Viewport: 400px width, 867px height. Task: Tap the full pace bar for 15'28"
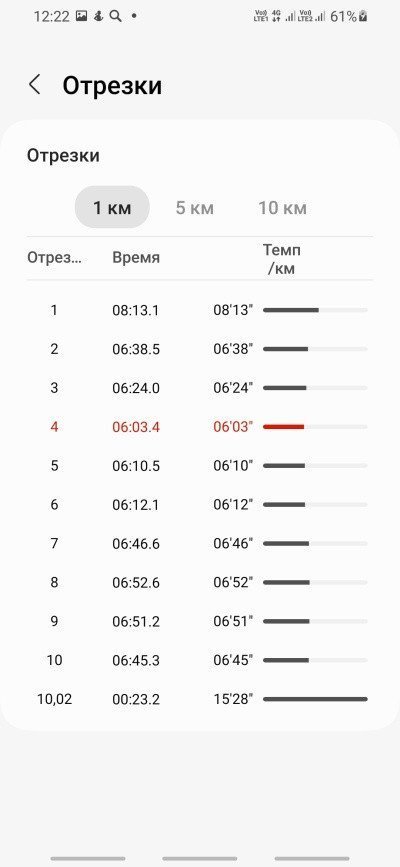pyautogui.click(x=315, y=699)
